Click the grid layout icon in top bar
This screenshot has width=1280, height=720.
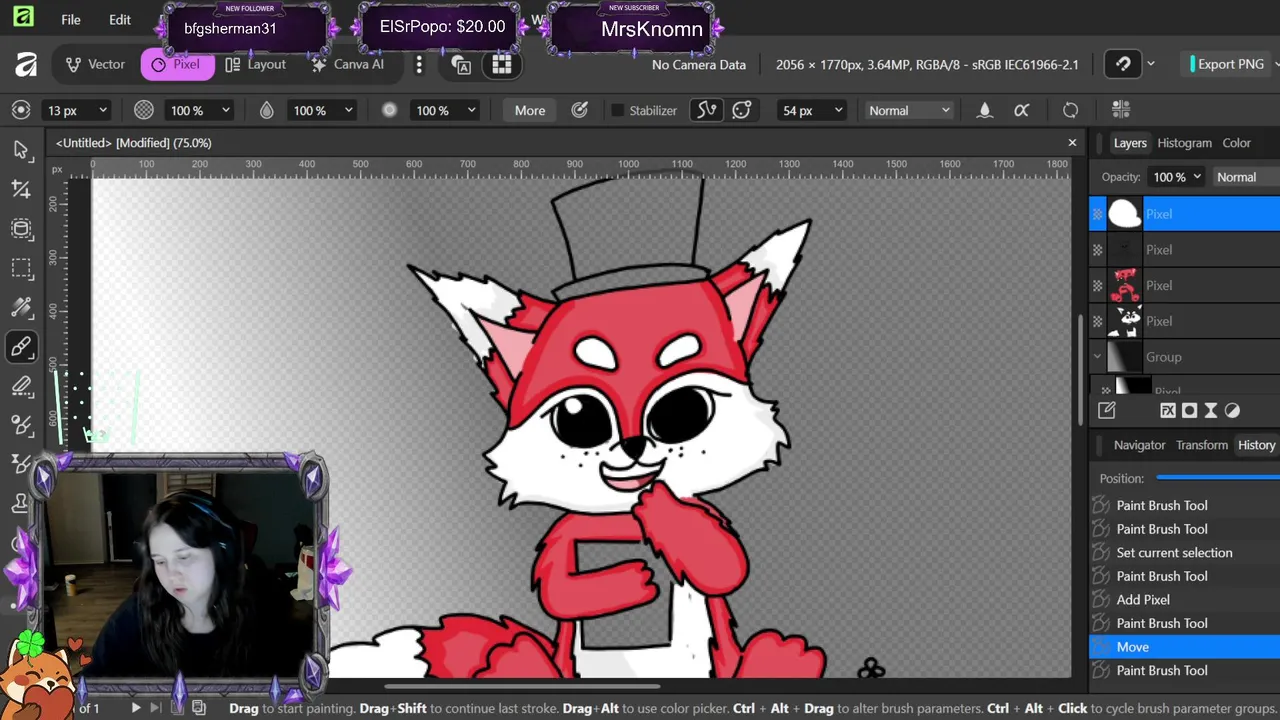(502, 65)
